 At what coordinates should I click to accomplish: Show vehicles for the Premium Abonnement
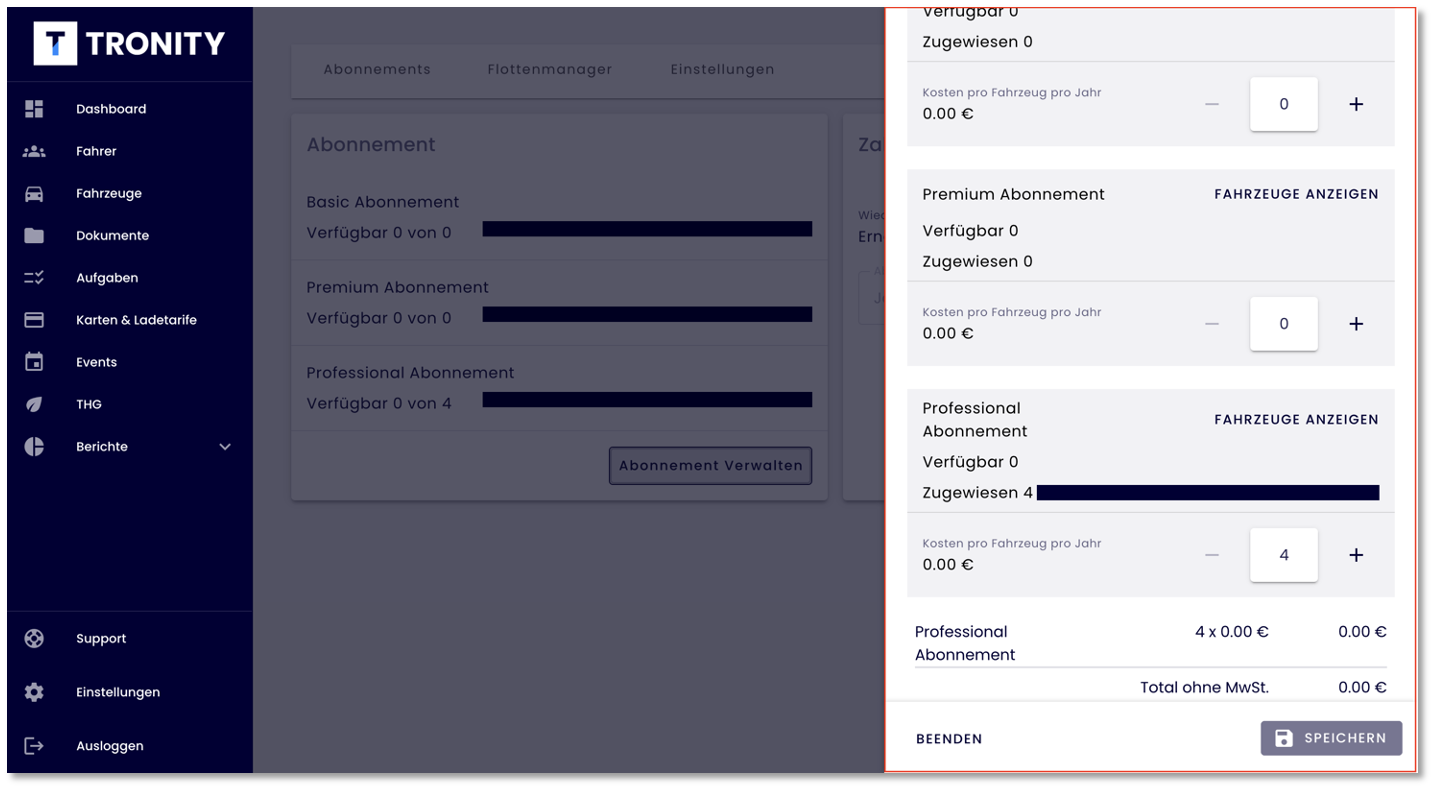(1296, 194)
